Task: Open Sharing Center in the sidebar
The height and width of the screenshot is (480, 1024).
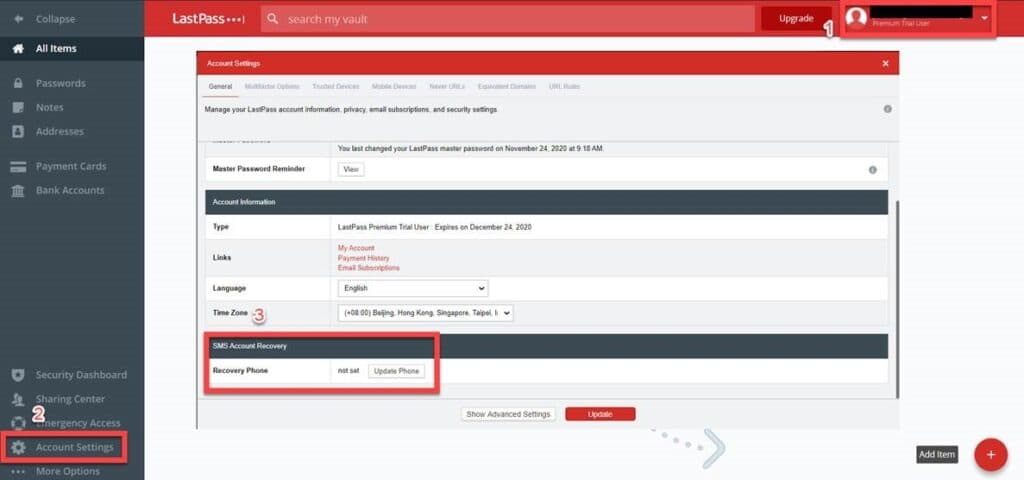Action: 72,399
